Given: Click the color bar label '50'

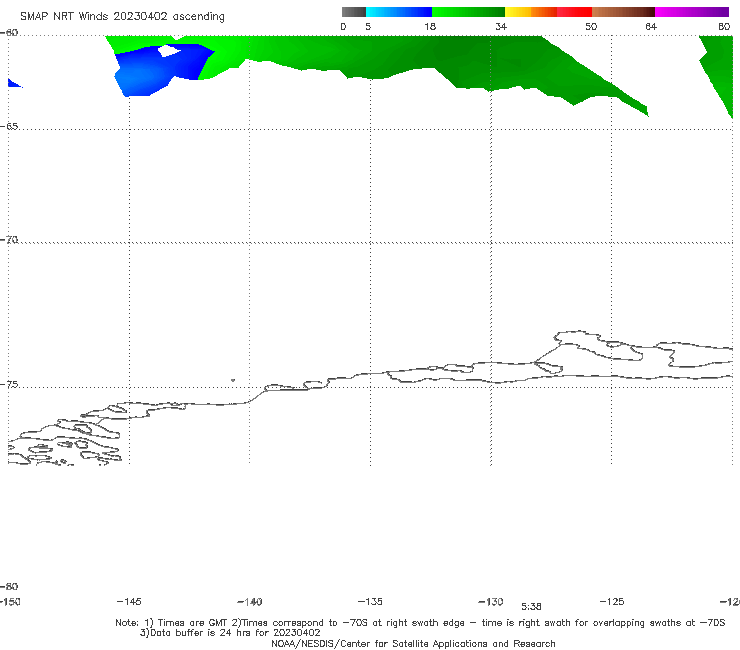Looking at the screenshot, I should (x=591, y=27).
